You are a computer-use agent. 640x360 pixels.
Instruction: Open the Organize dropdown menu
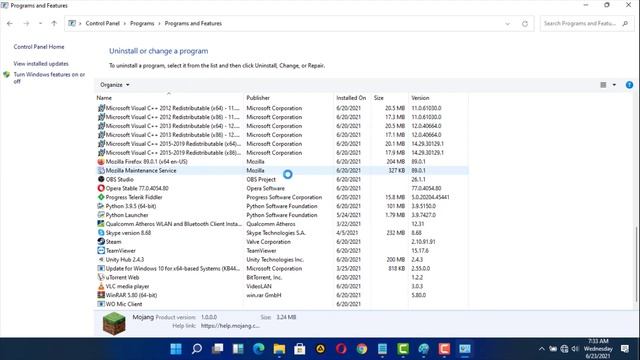(x=115, y=85)
